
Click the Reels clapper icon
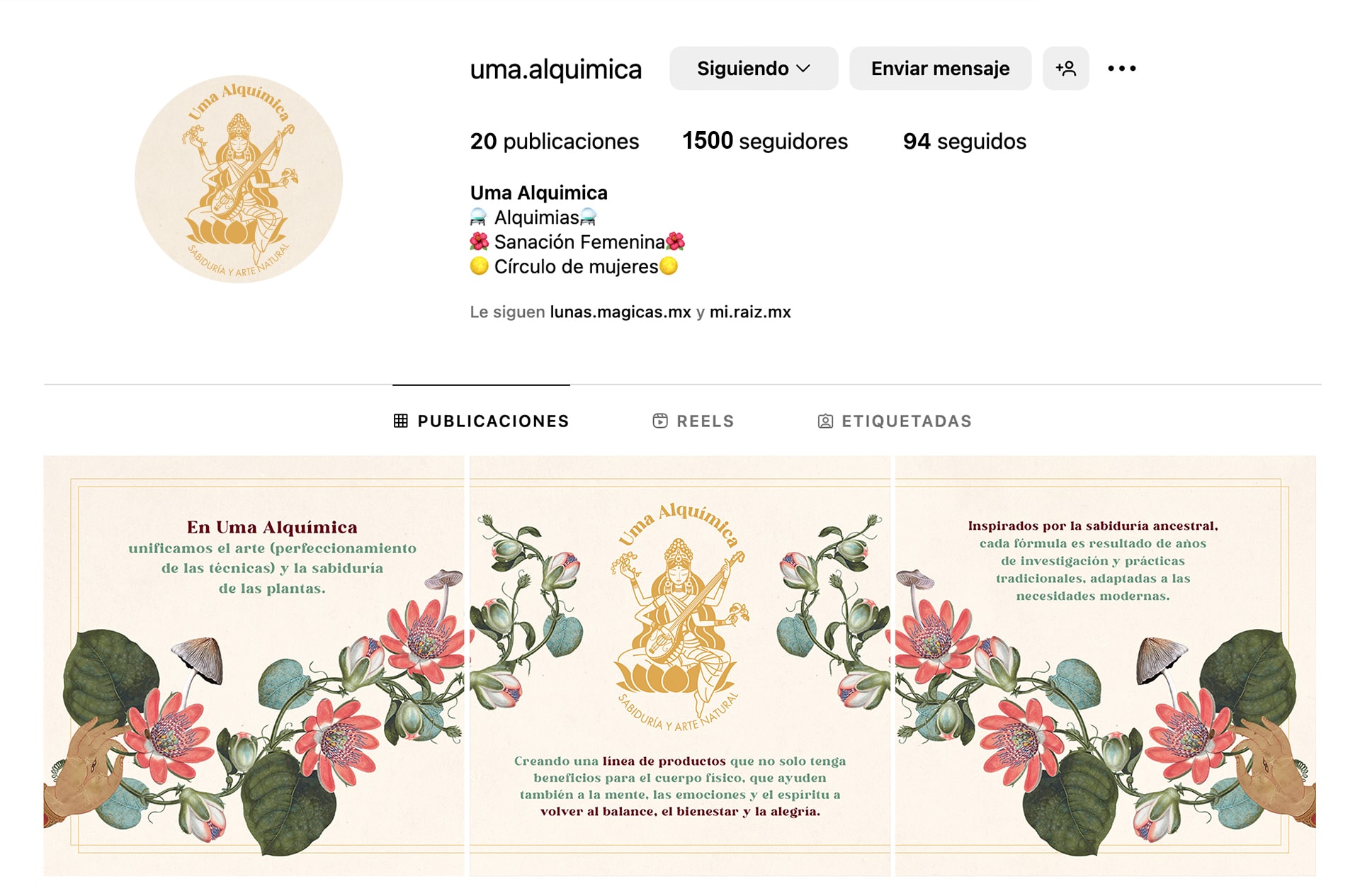coord(660,421)
